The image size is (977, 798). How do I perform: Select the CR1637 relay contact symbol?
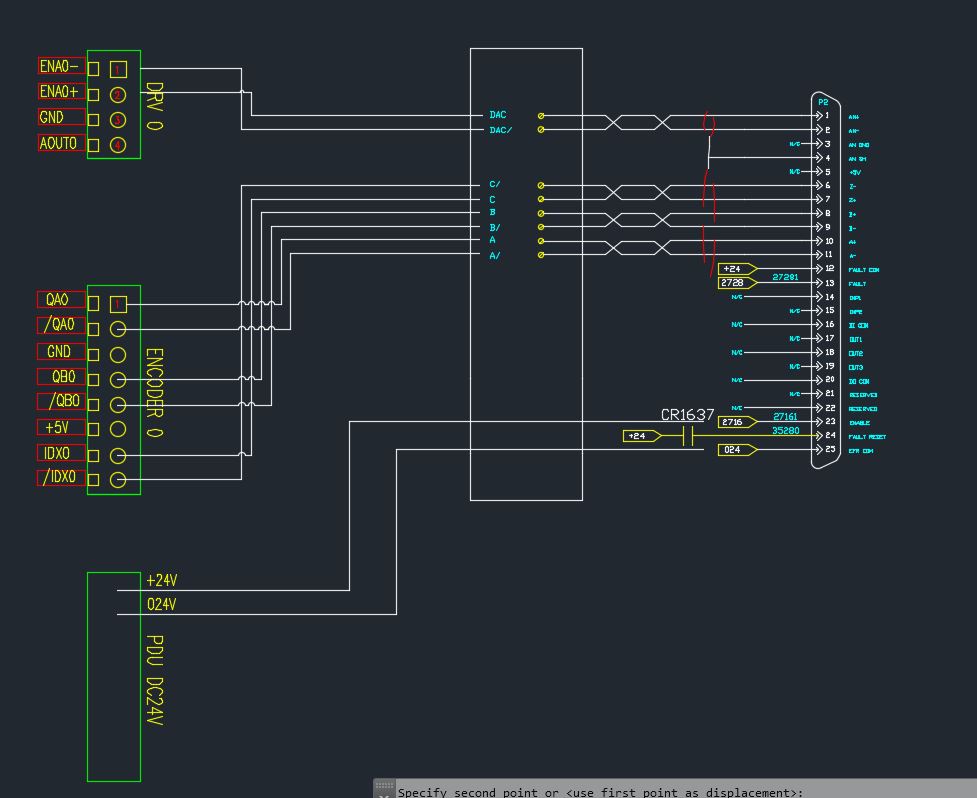point(688,436)
